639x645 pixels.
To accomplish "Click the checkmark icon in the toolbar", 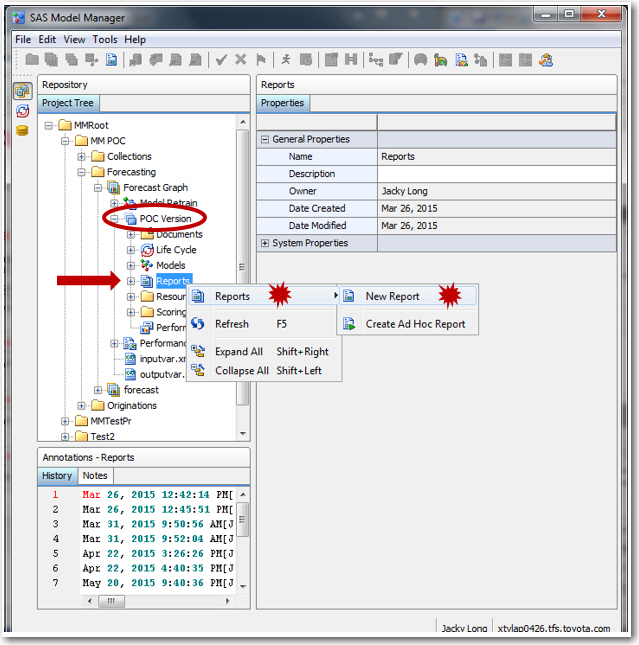I will pos(221,60).
